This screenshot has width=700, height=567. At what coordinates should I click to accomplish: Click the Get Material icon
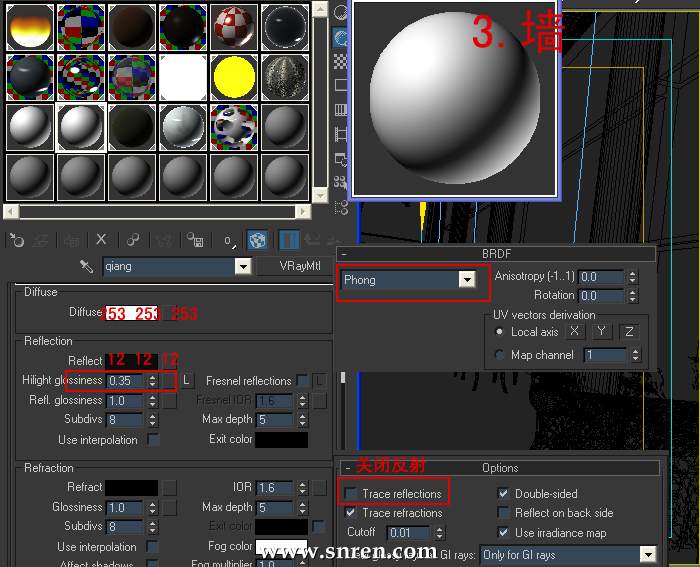(17, 241)
